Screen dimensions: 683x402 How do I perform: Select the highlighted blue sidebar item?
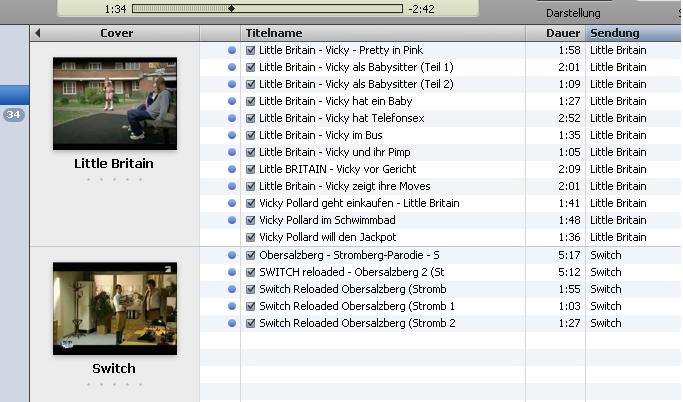click(x=14, y=95)
